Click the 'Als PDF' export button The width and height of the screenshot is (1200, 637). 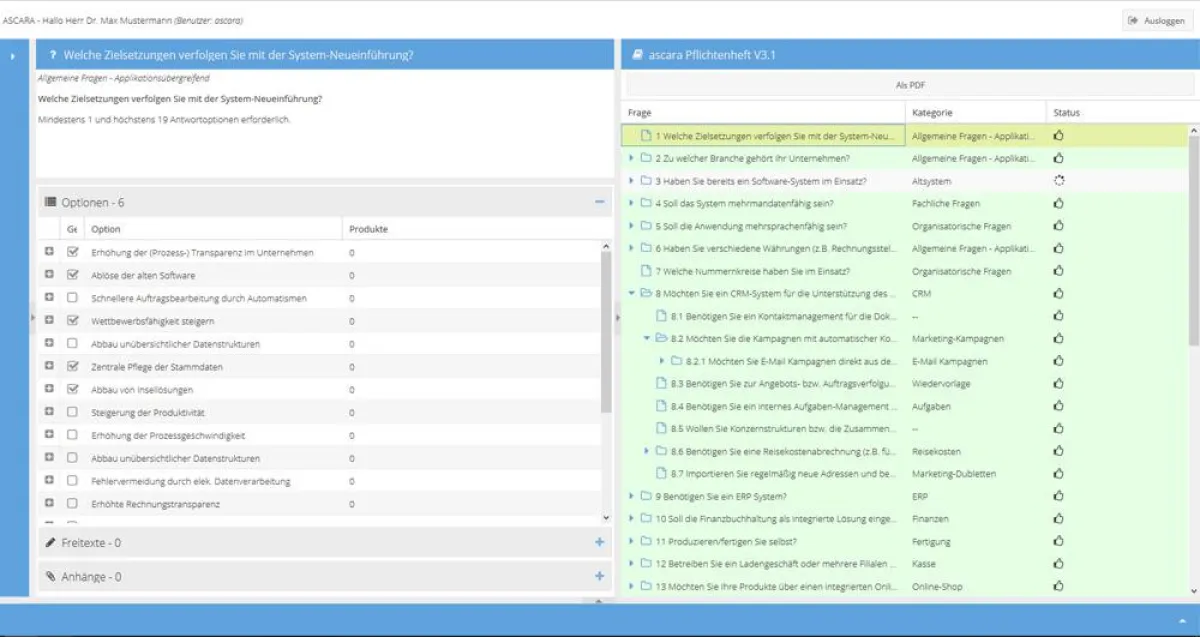(910, 86)
